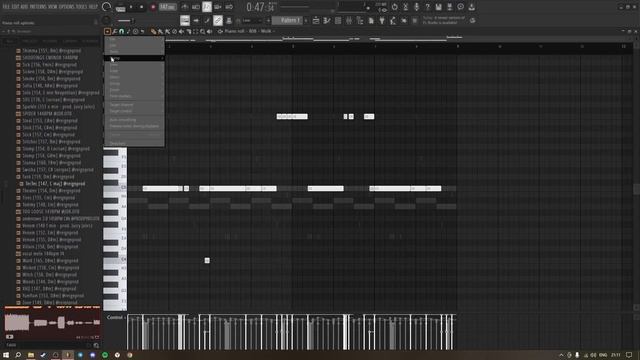Open the green Spotify taskbar icon
This screenshot has height=360, width=640.
pyautogui.click(x=105, y=355)
